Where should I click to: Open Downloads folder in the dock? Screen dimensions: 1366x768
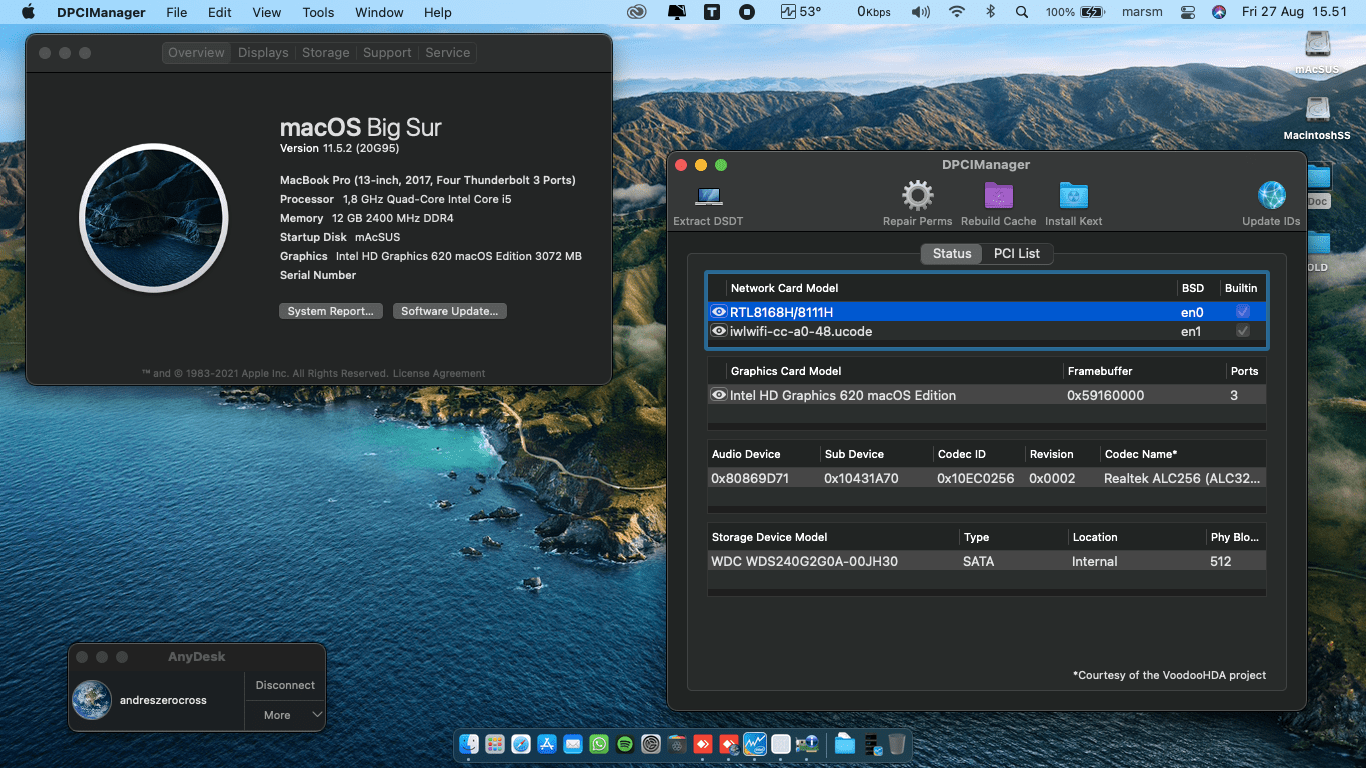click(x=845, y=744)
